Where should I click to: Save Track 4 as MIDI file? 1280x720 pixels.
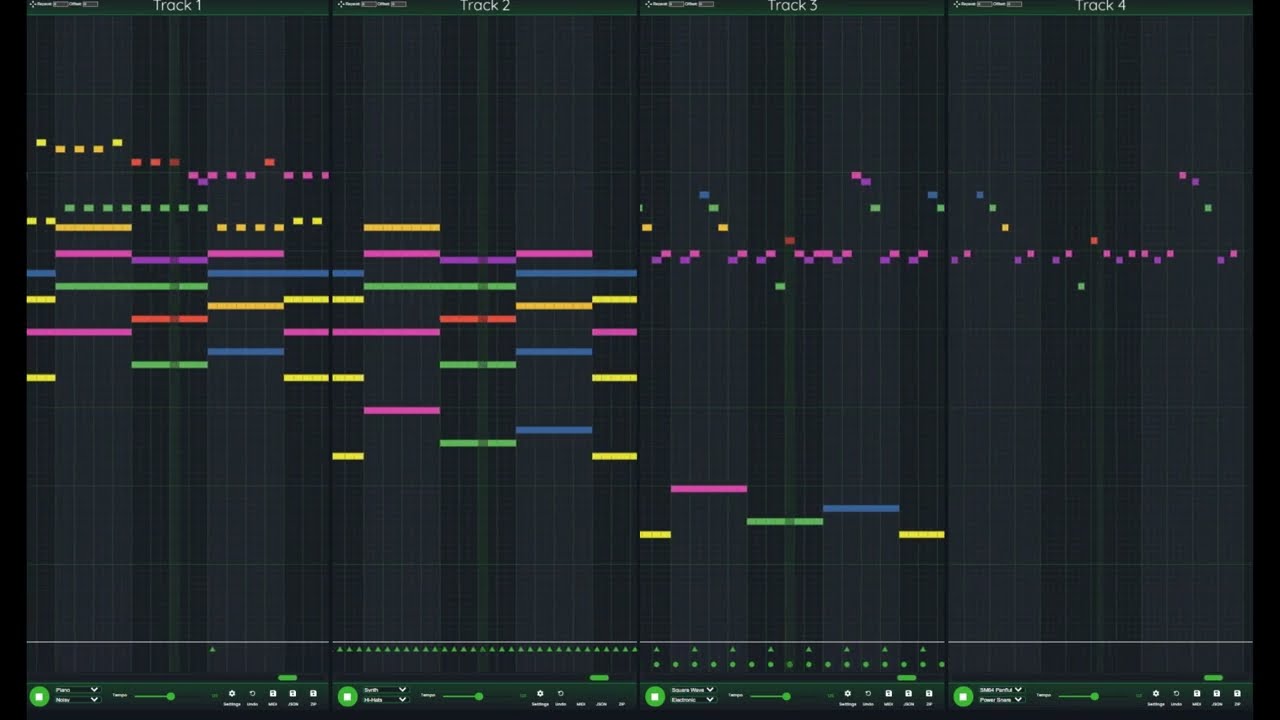point(1197,693)
